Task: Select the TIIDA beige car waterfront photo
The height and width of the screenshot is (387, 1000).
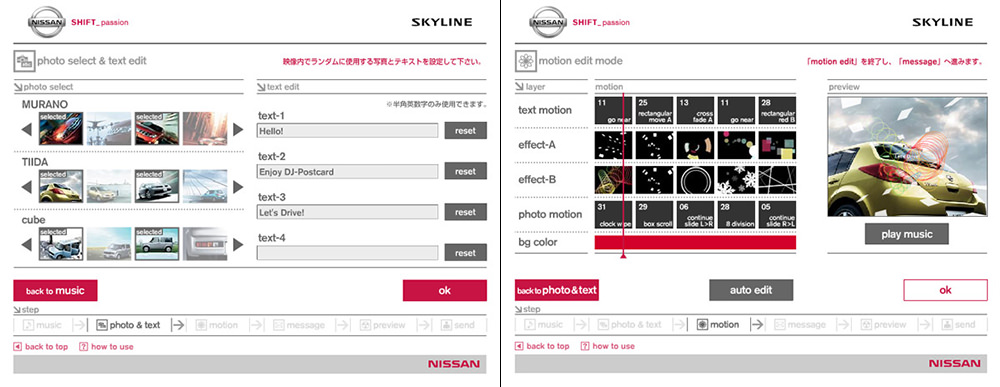Action: pyautogui.click(x=109, y=187)
